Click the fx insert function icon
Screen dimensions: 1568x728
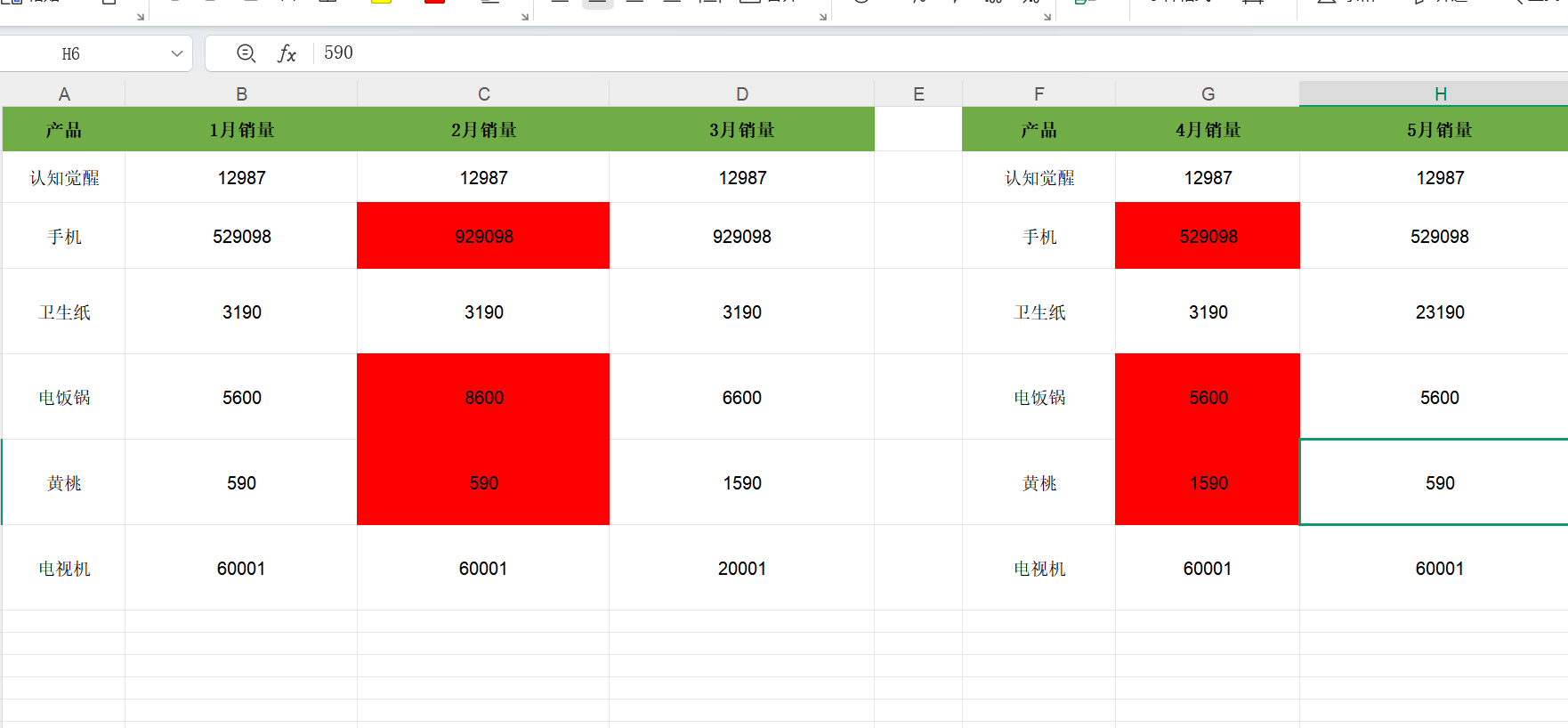pyautogui.click(x=287, y=53)
